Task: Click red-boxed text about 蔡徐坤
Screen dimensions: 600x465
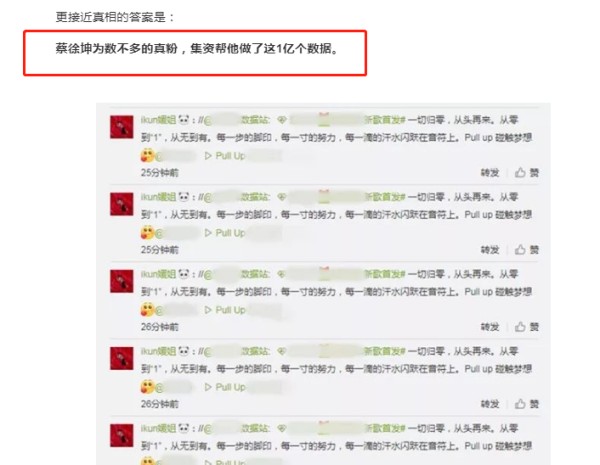Action: 197,49
